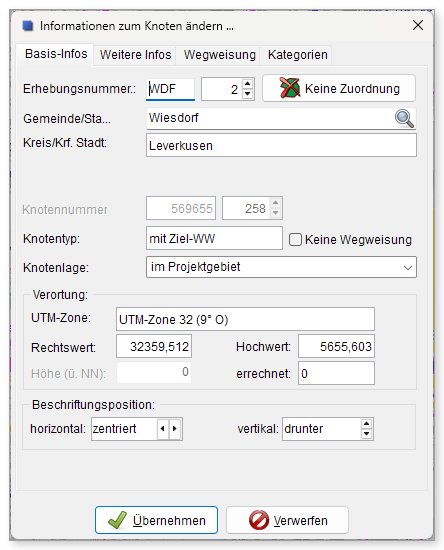The width and height of the screenshot is (444, 550).
Task: Switch to Wegweisung tab
Action: 220,55
